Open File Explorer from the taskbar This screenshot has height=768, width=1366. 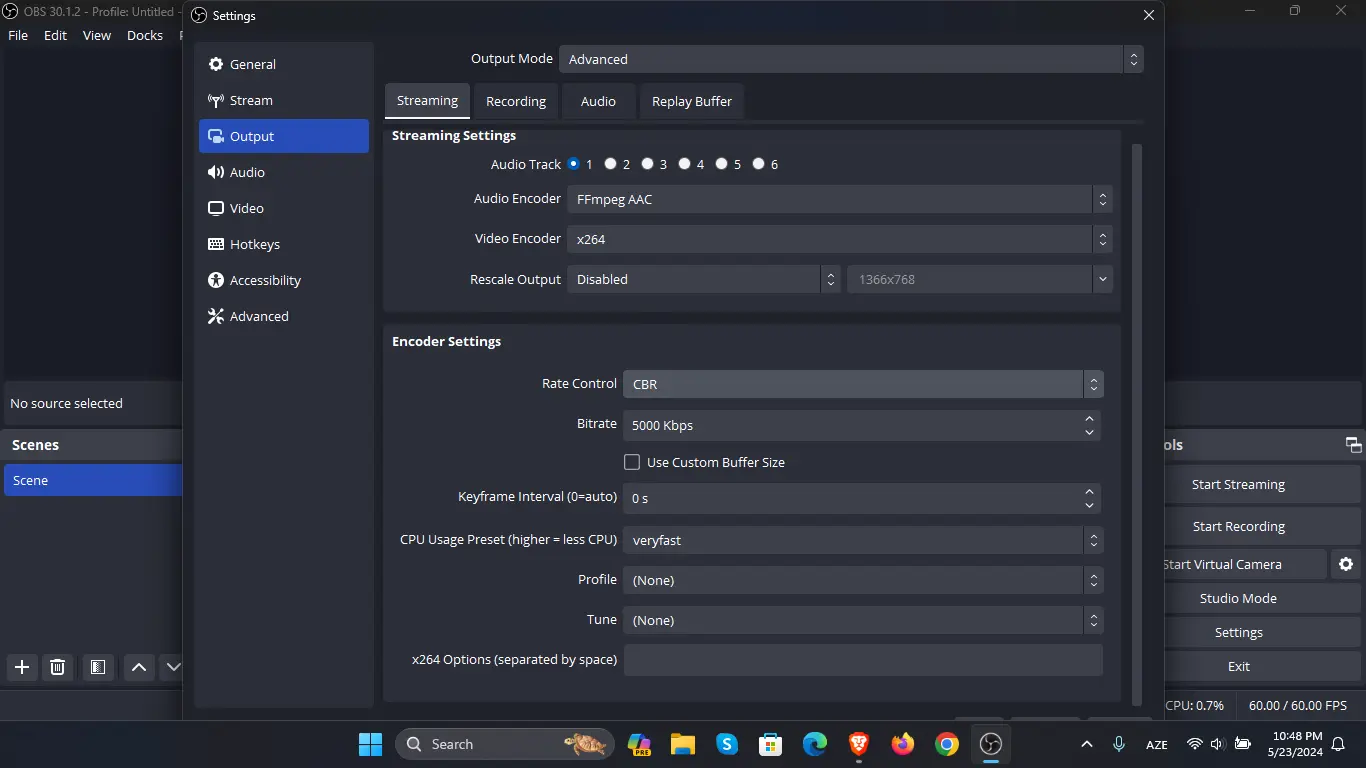683,744
